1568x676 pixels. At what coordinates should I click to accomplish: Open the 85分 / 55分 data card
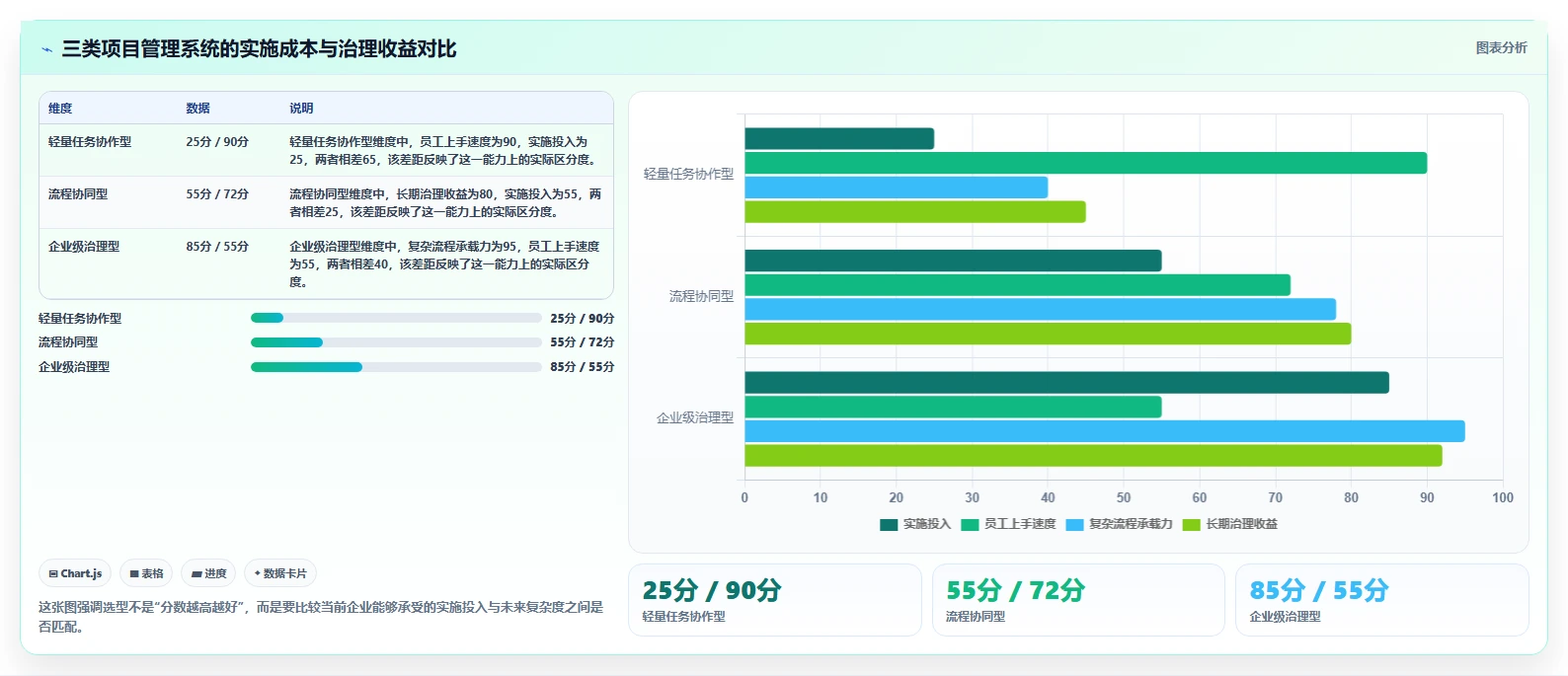1381,600
